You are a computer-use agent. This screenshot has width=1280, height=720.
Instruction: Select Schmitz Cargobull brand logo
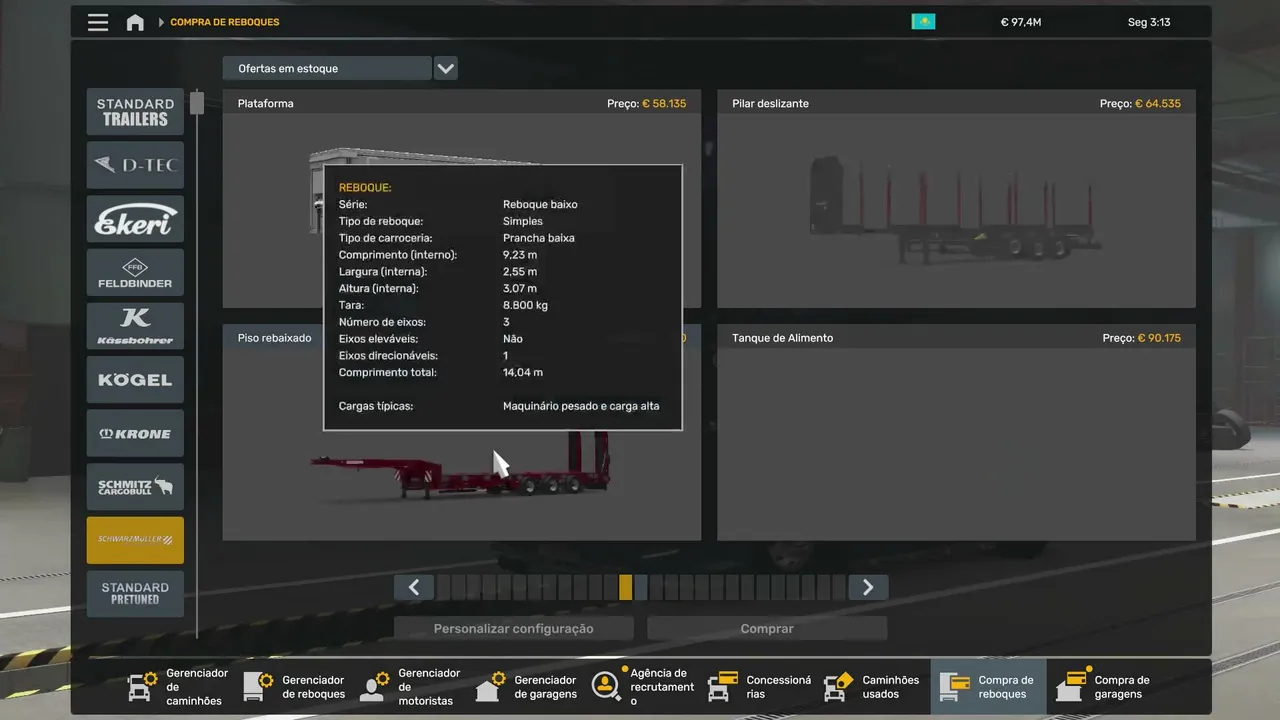click(135, 487)
